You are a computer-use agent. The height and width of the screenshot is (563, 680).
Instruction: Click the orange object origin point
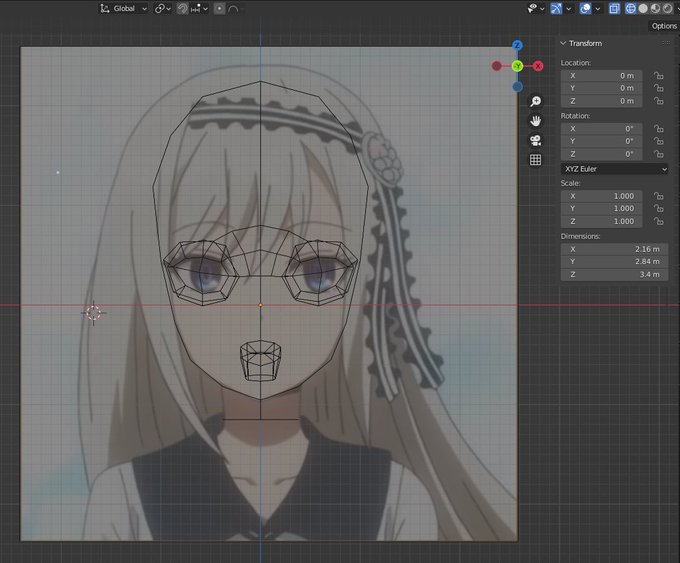click(x=260, y=306)
